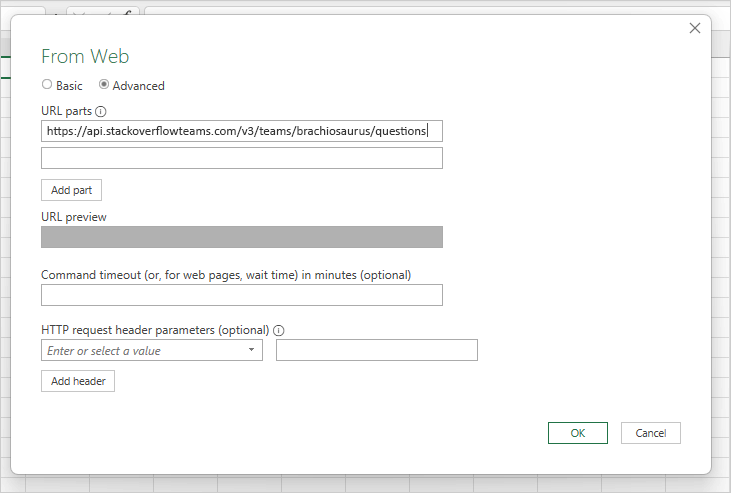
Task: Close the From Web dialog
Action: point(695,28)
